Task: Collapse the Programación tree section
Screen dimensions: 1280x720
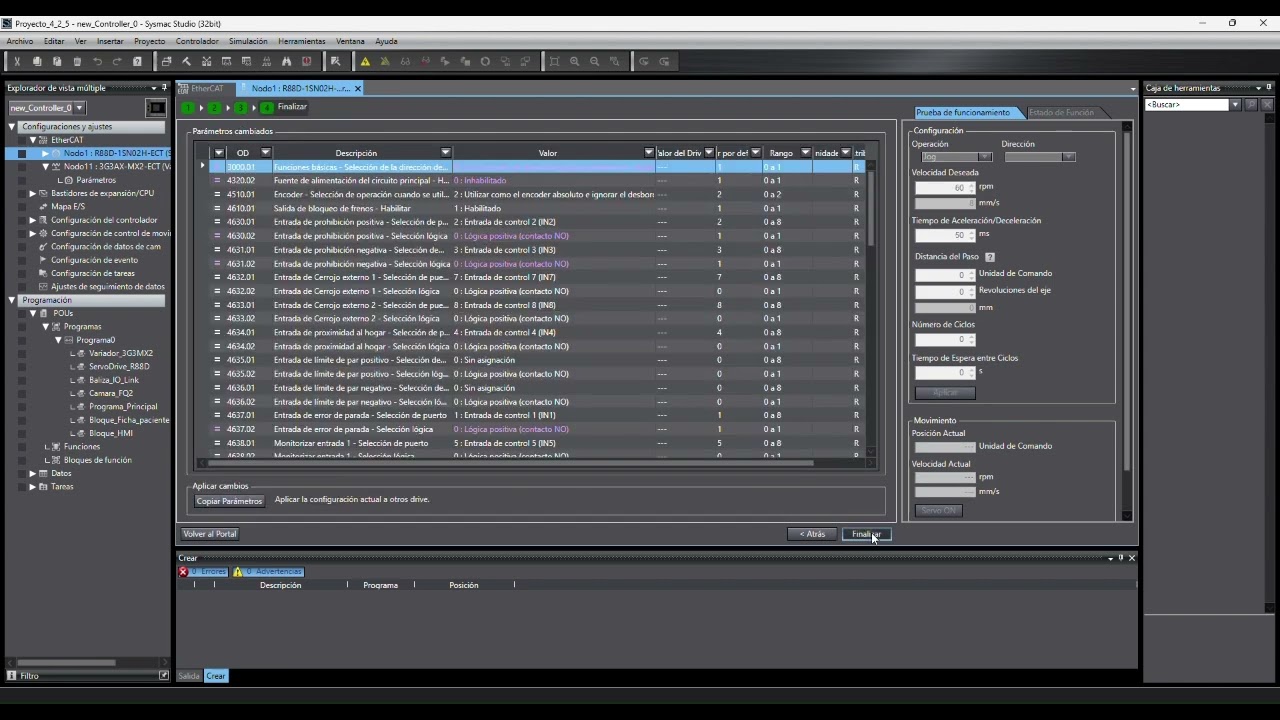Action: click(x=12, y=300)
